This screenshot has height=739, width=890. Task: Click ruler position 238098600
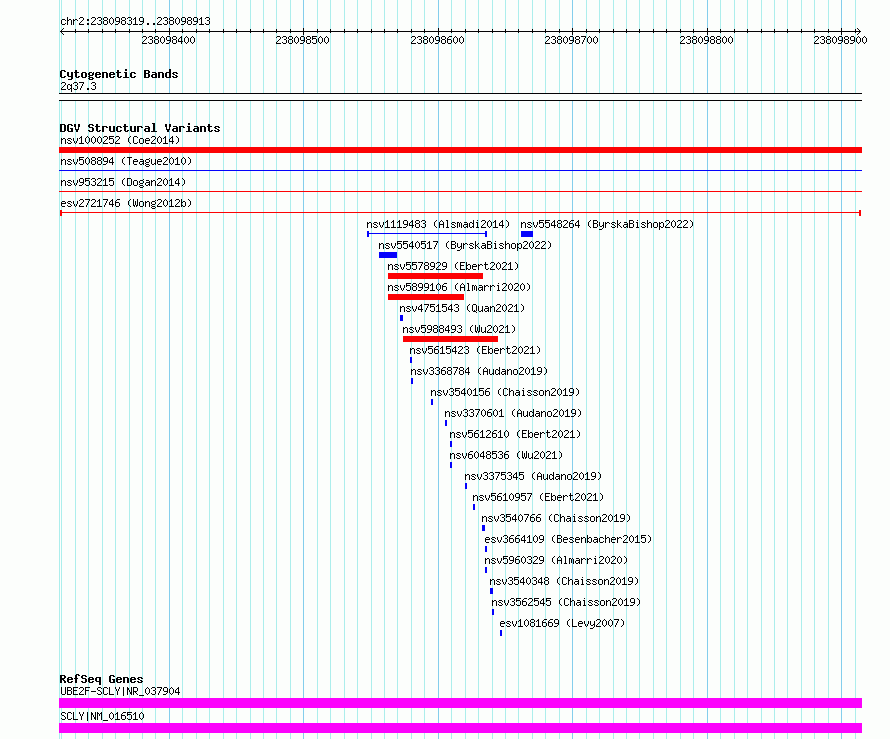point(438,40)
